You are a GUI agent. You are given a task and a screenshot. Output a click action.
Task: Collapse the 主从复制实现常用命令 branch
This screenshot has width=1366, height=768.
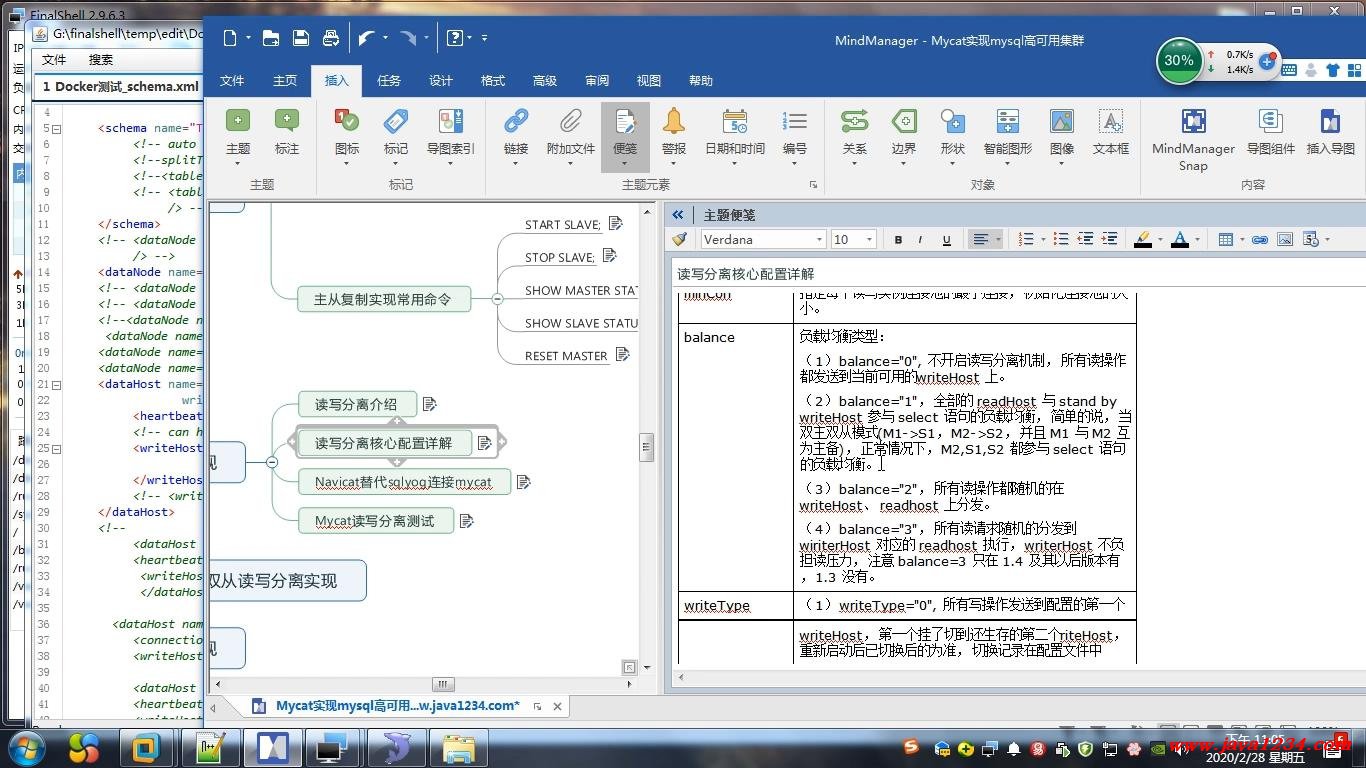tap(497, 298)
